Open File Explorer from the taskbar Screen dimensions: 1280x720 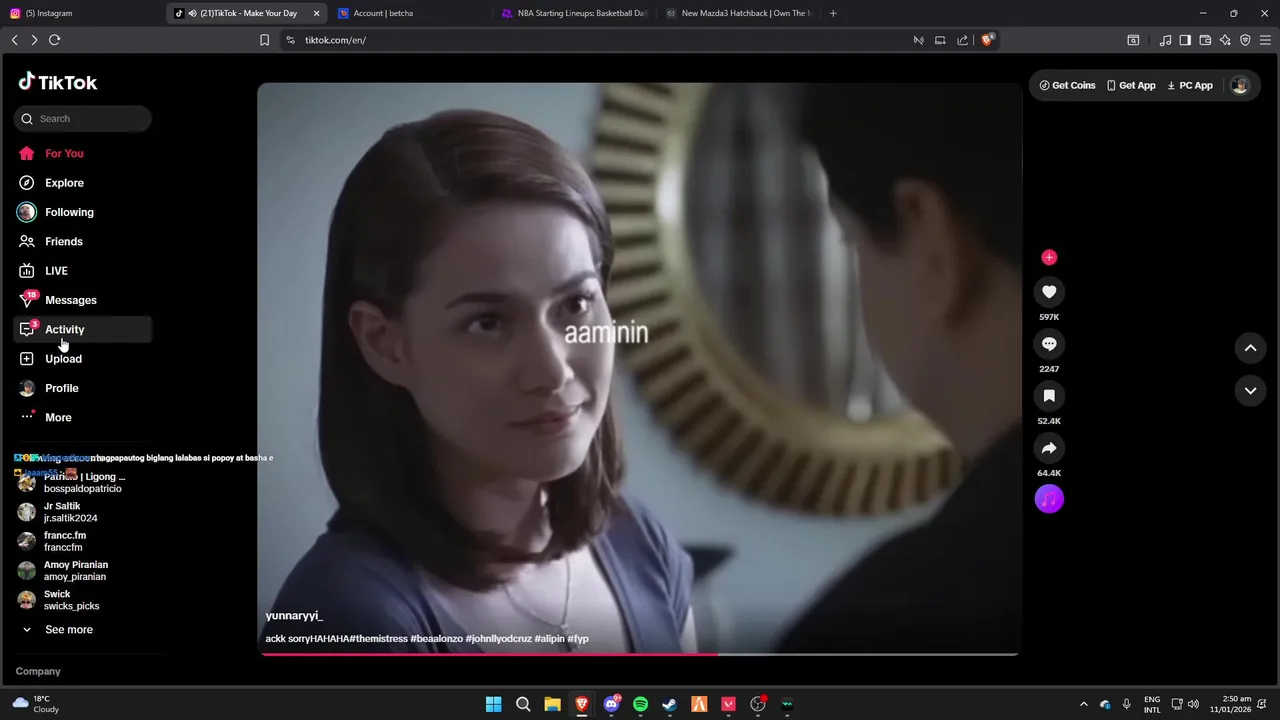tap(552, 704)
